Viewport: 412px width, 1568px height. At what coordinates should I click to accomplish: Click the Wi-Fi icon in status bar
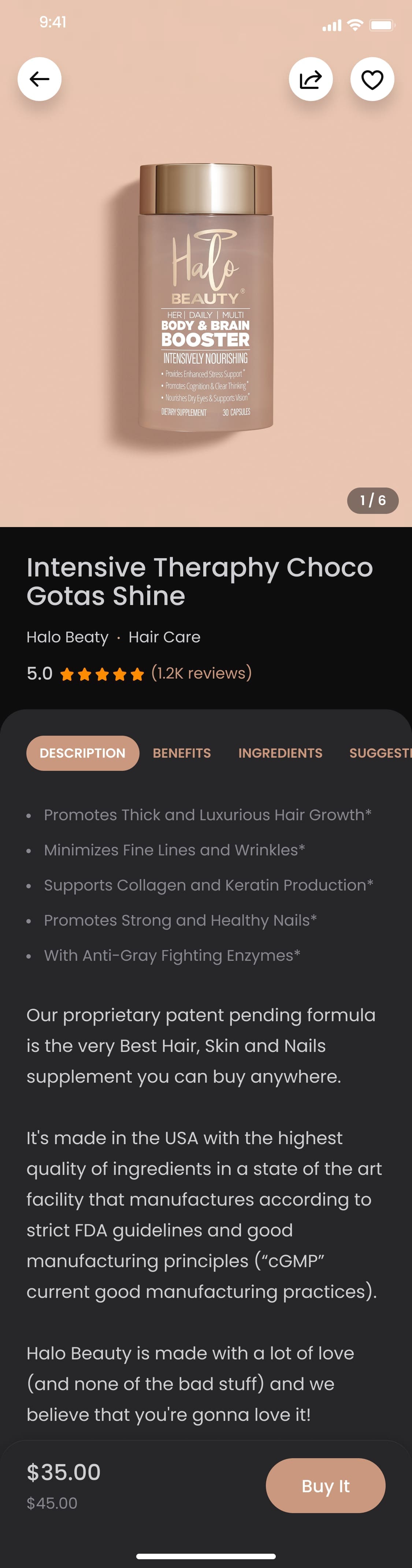355,25
